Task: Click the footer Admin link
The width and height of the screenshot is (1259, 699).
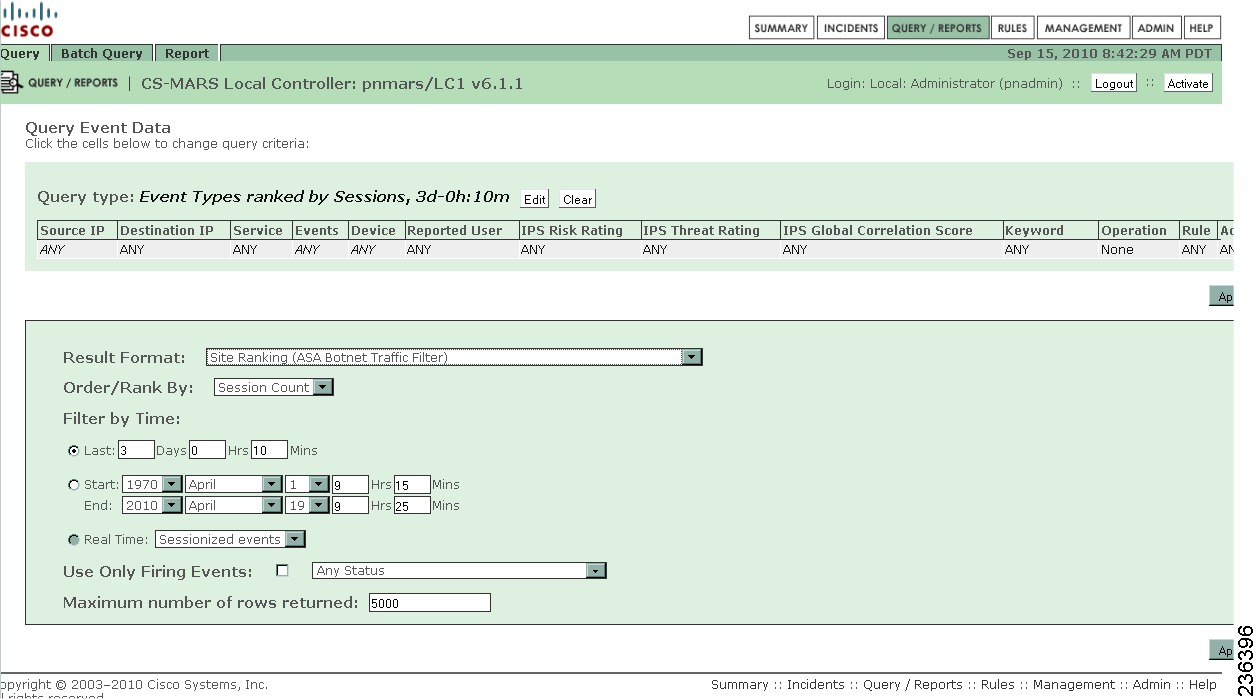Action: point(1151,685)
